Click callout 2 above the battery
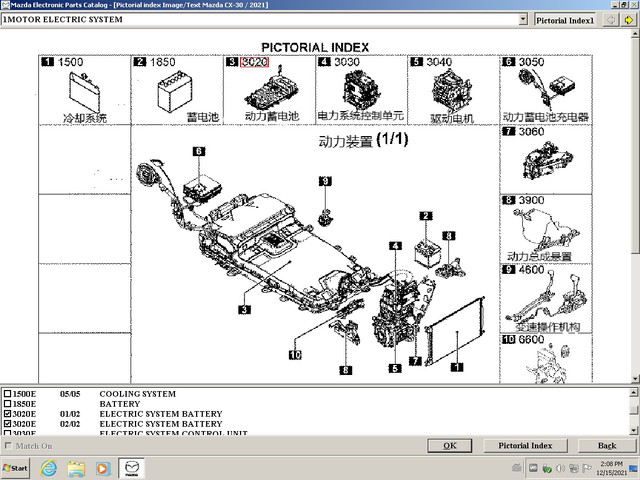 coord(426,216)
